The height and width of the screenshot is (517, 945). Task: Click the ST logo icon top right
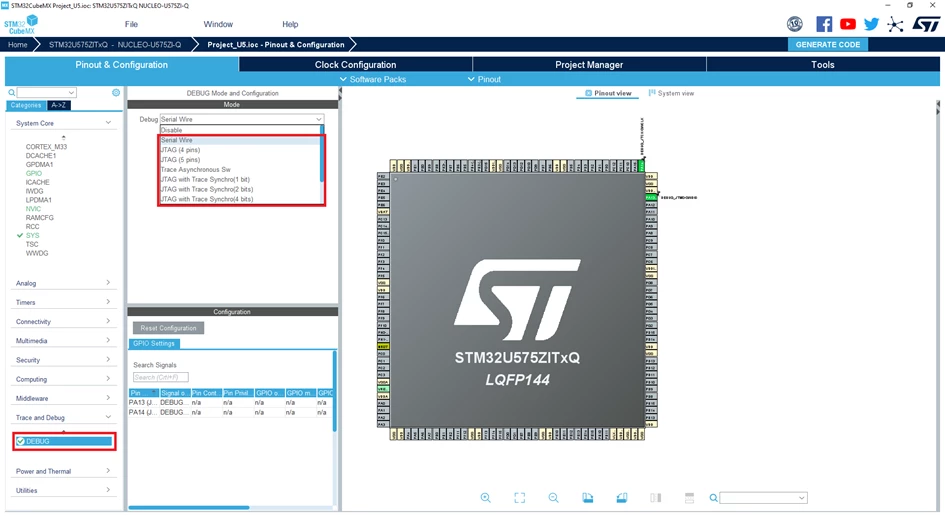click(926, 24)
